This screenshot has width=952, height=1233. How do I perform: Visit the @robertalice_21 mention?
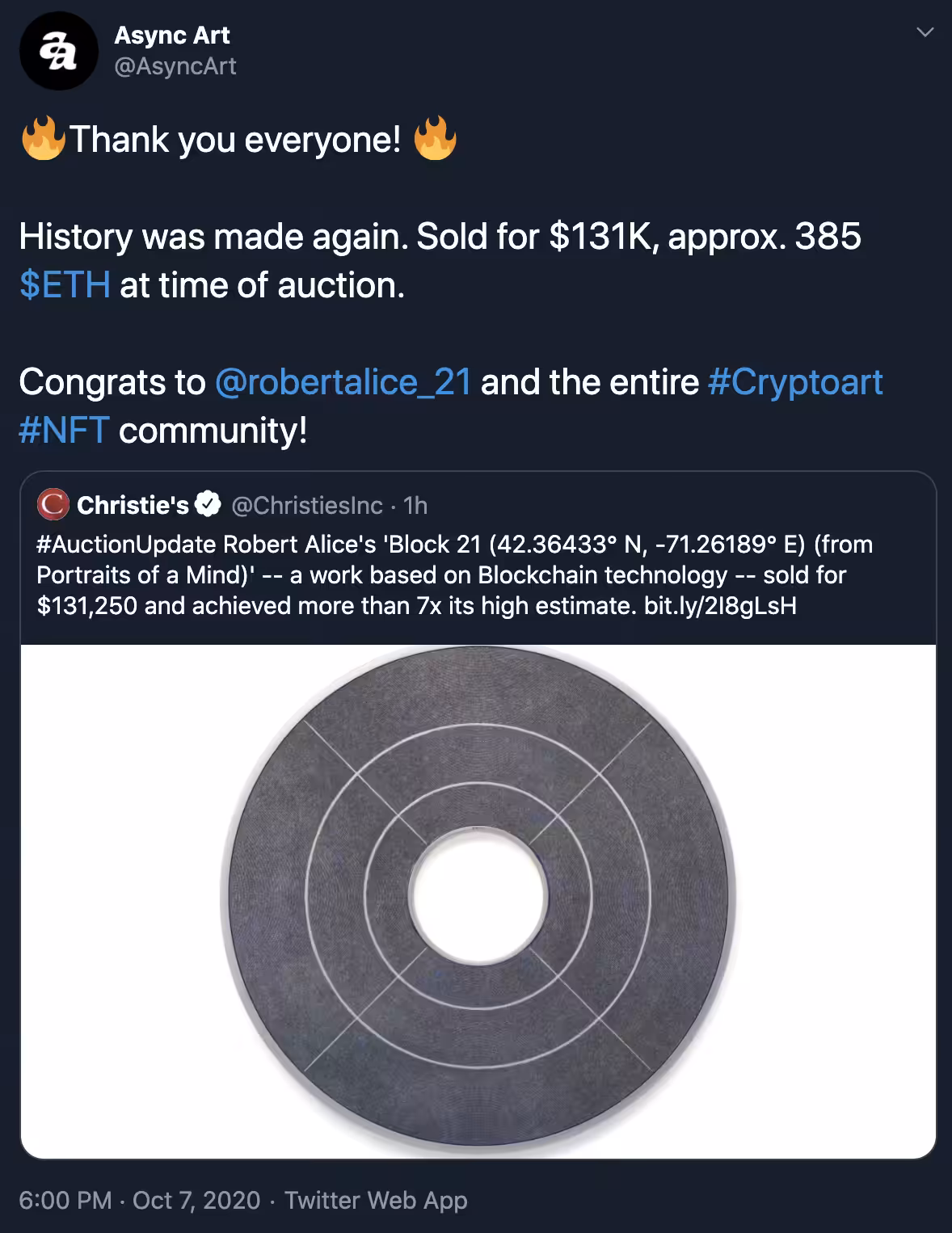tap(343, 381)
